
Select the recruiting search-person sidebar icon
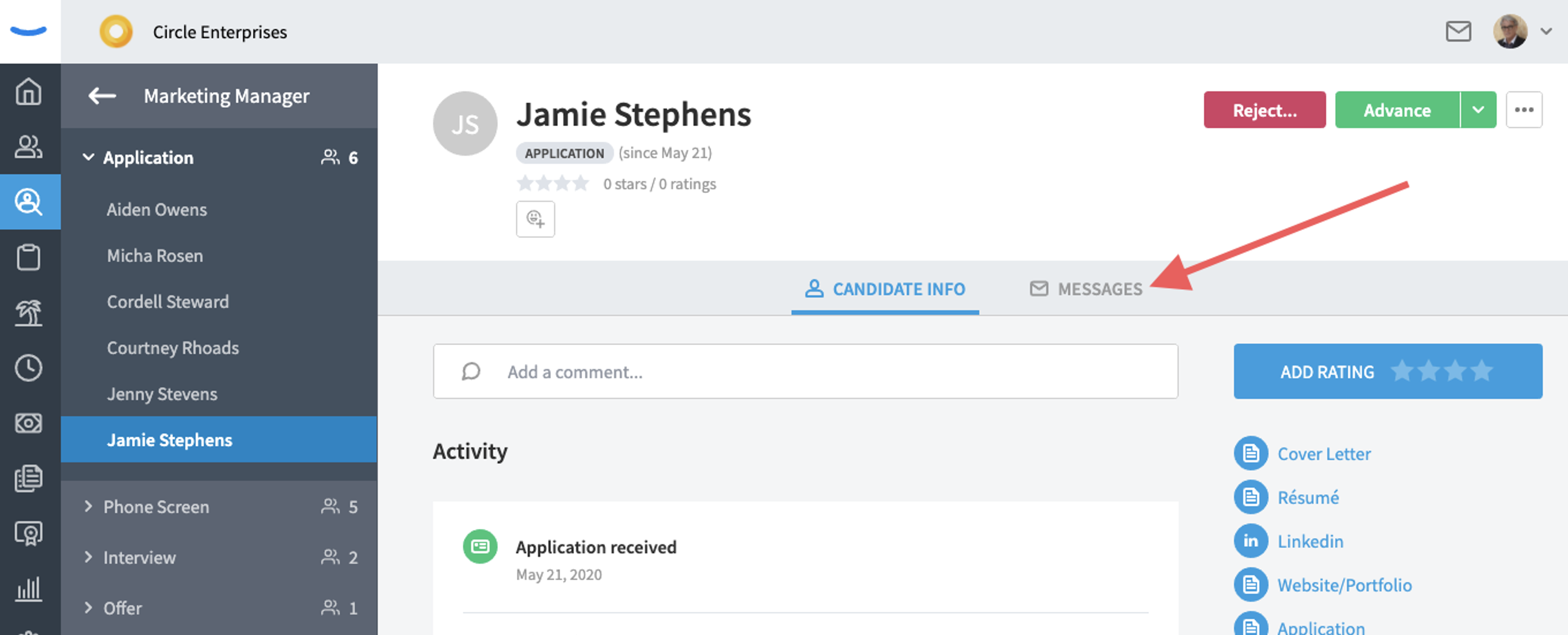[29, 201]
